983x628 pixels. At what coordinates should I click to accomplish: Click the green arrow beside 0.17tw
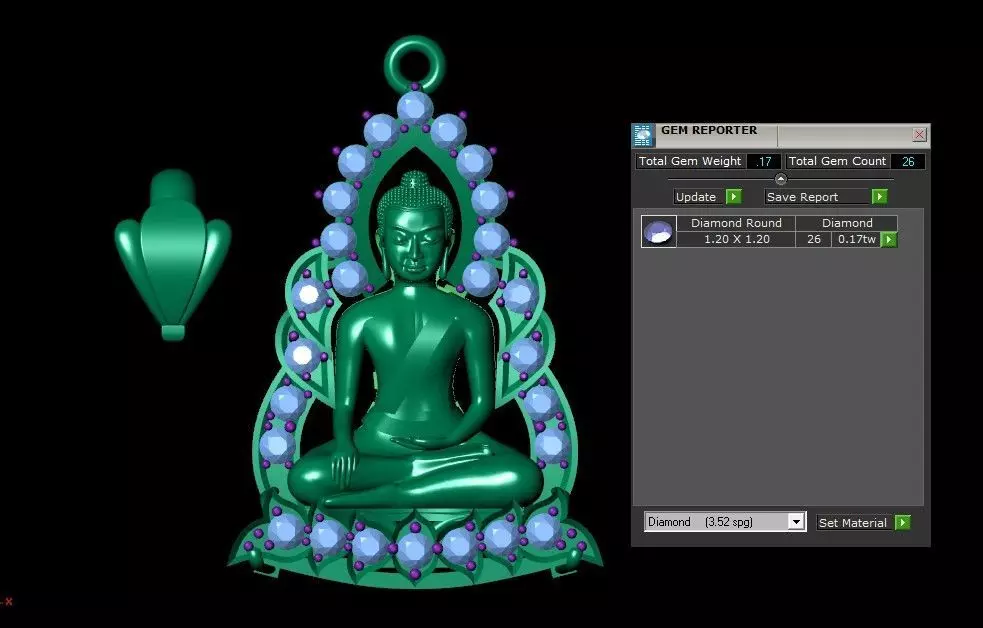(889, 239)
